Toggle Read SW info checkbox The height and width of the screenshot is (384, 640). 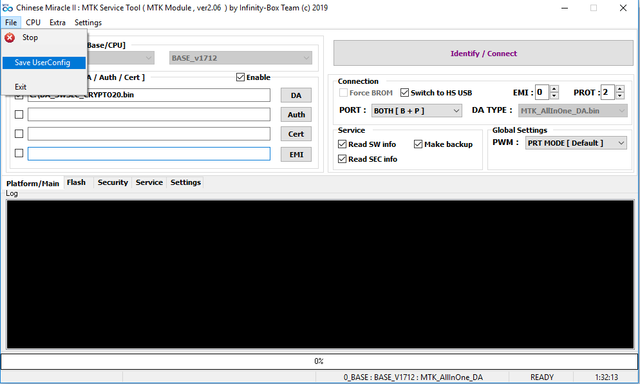[x=342, y=144]
